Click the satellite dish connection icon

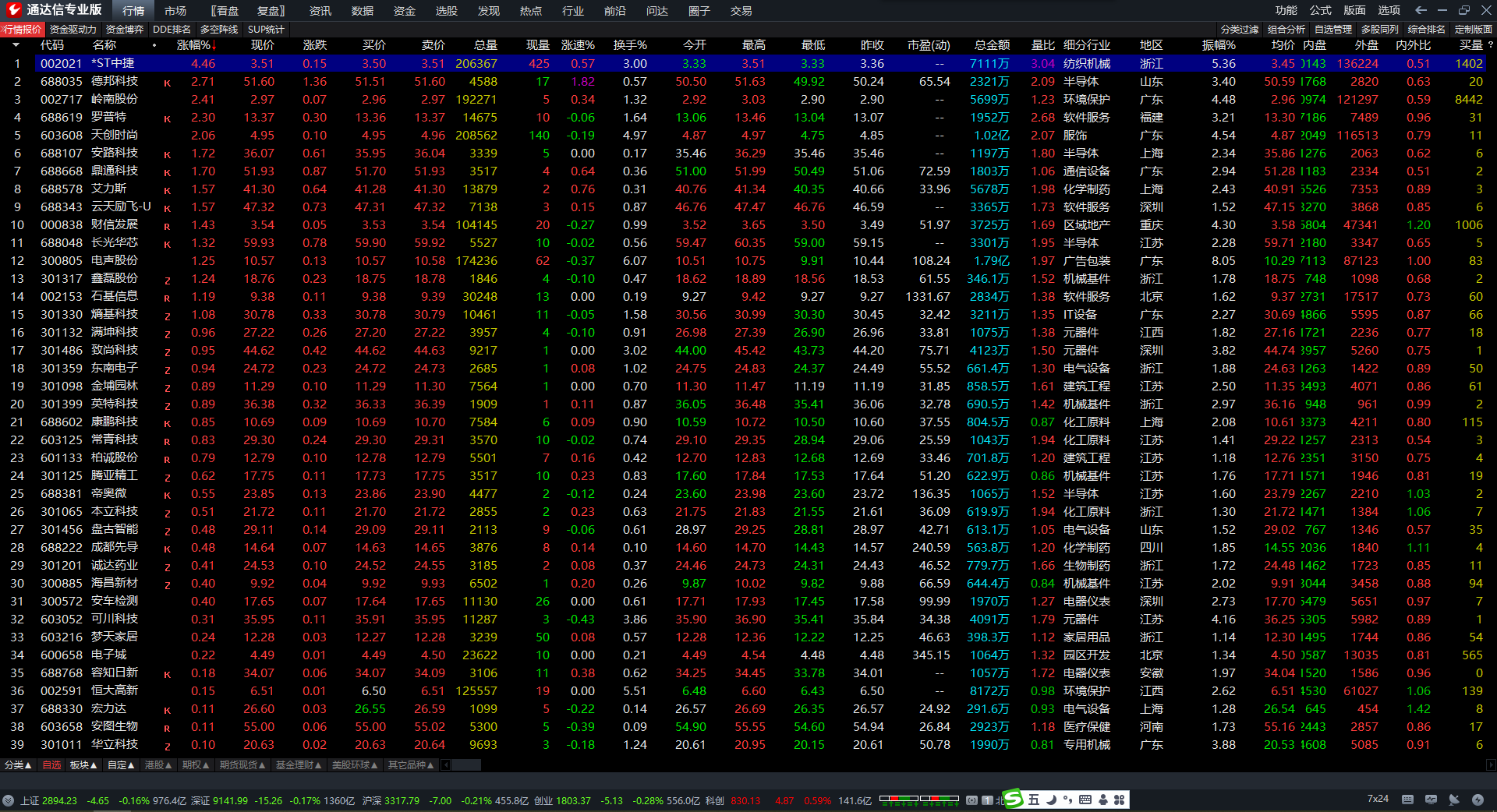click(x=1454, y=800)
